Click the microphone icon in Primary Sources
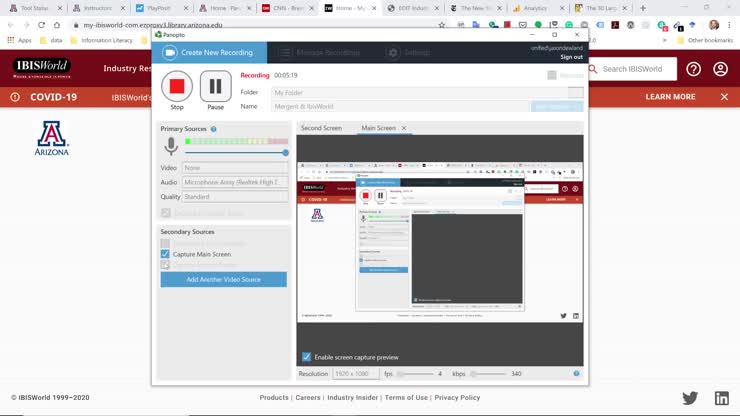740x416 pixels. [x=171, y=146]
